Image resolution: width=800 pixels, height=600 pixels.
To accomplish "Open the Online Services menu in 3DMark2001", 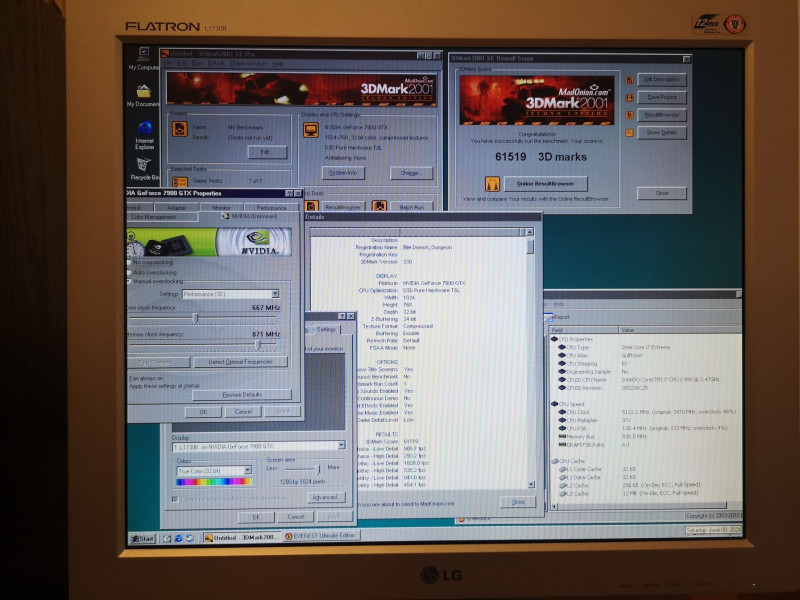I will coord(248,64).
